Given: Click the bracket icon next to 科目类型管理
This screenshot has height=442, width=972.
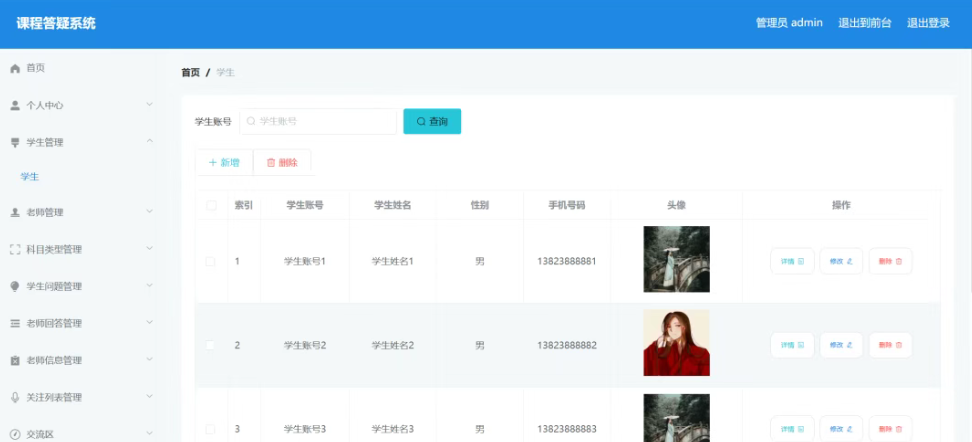Looking at the screenshot, I should coord(15,249).
